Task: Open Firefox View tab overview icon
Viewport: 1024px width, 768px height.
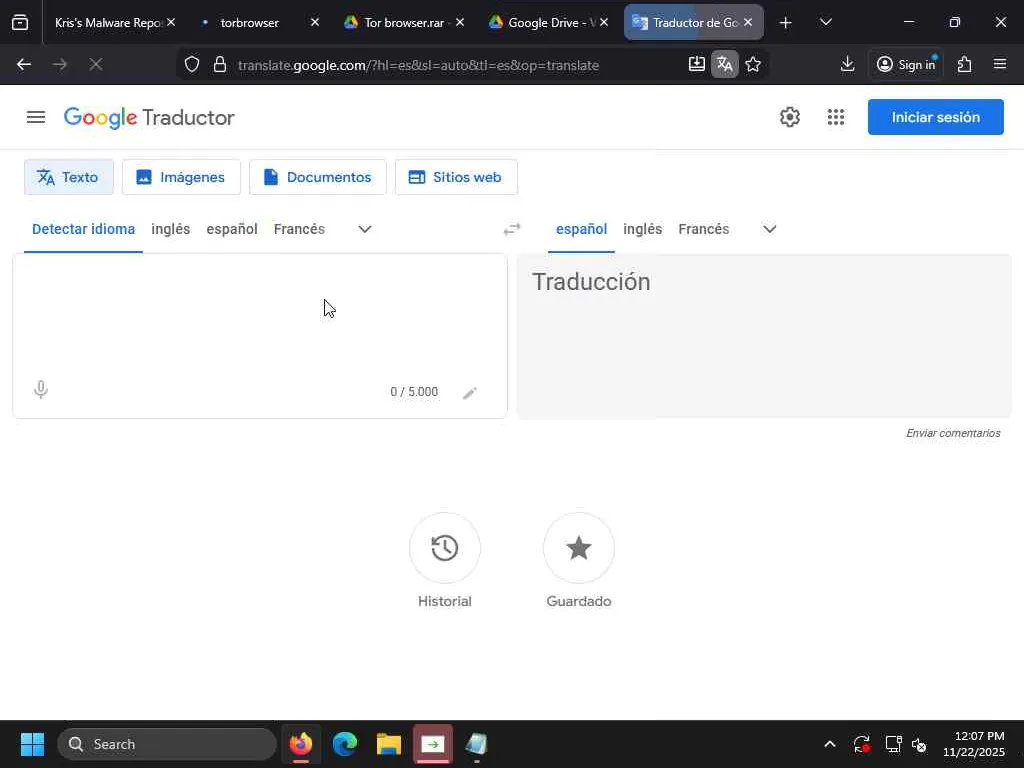Action: tap(20, 22)
